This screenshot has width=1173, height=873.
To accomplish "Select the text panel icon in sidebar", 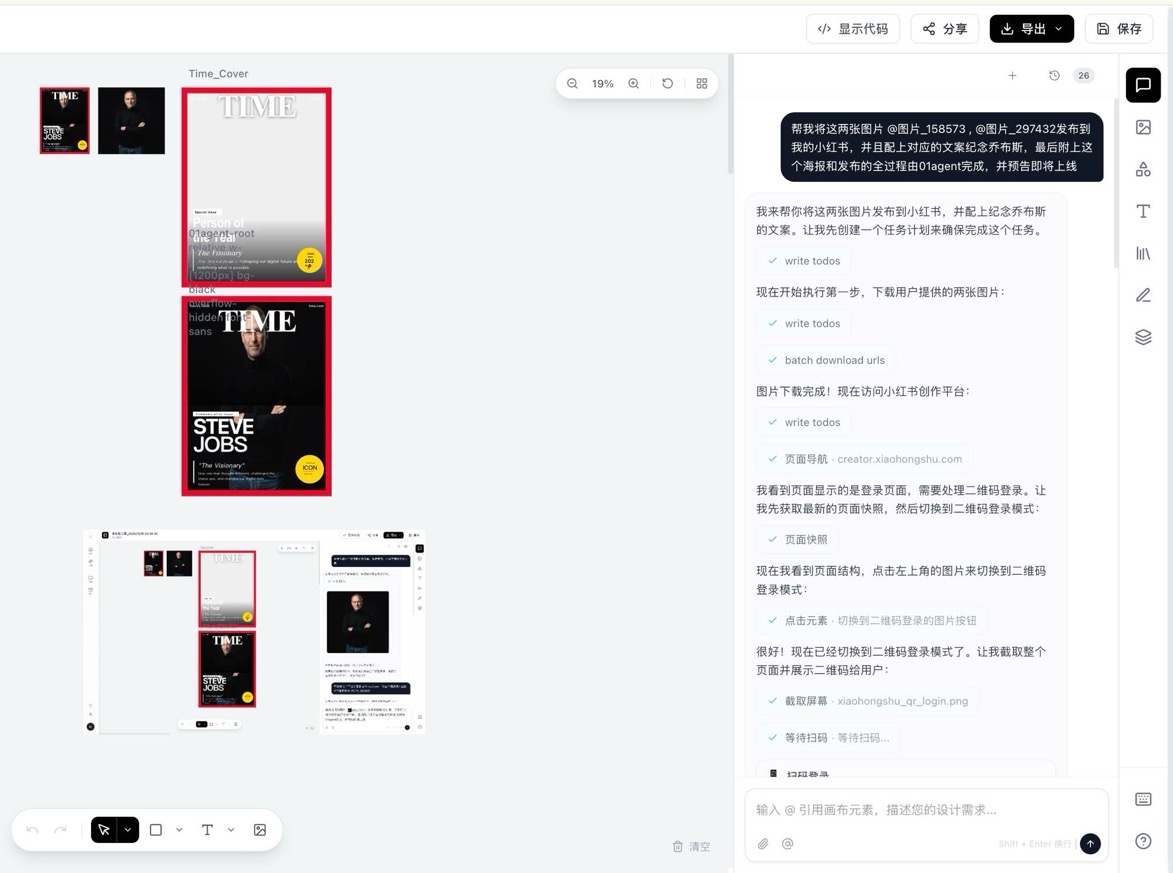I will (1142, 211).
